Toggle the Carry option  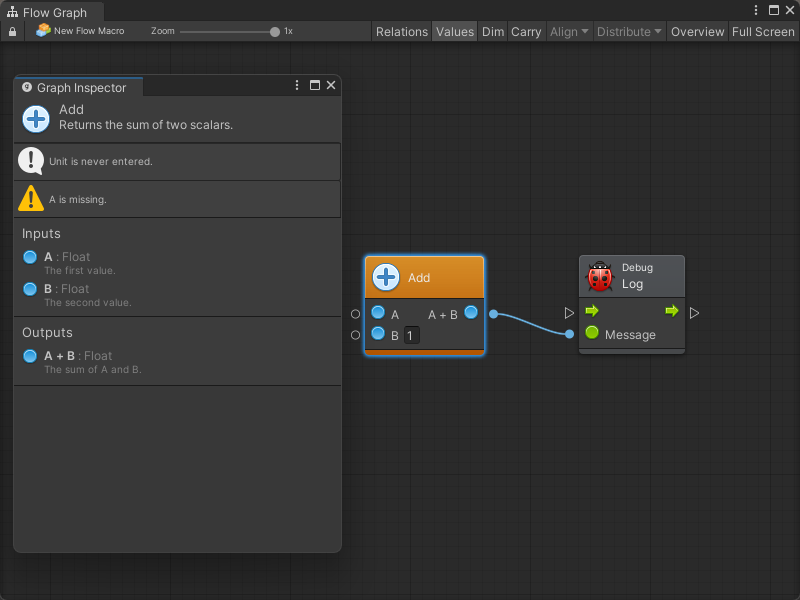pos(526,32)
